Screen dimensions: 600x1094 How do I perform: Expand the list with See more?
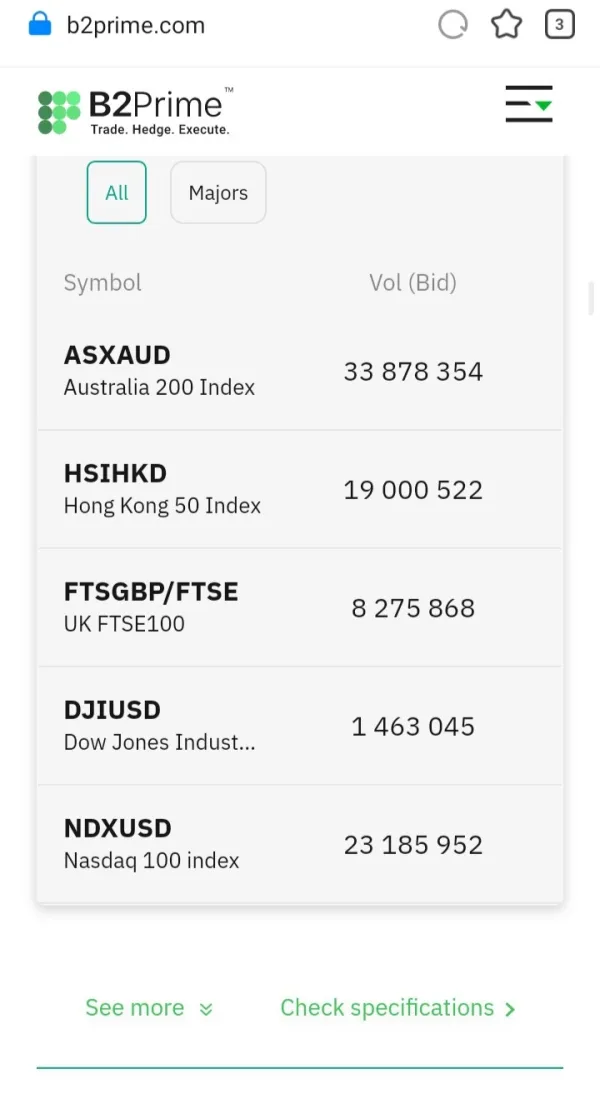135,1008
